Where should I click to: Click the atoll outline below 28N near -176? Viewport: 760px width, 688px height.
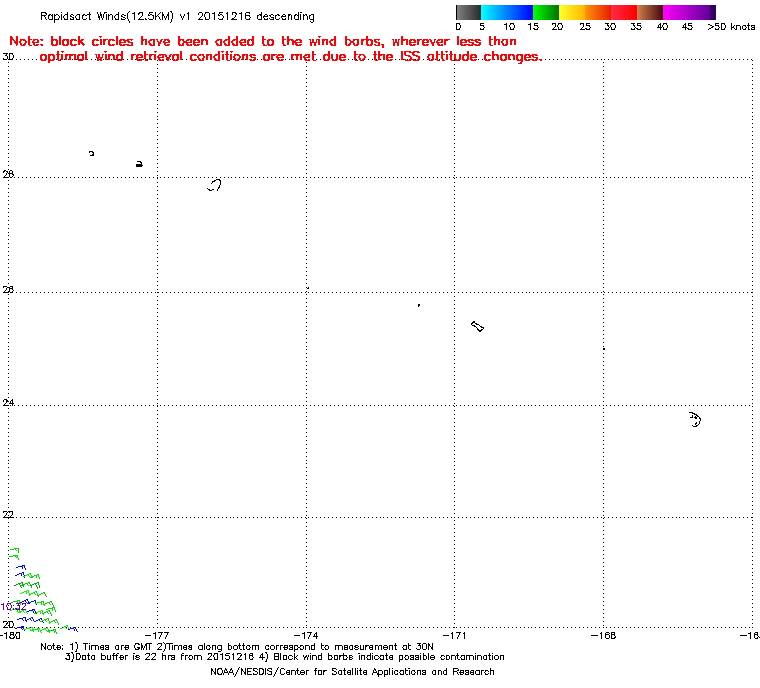214,185
